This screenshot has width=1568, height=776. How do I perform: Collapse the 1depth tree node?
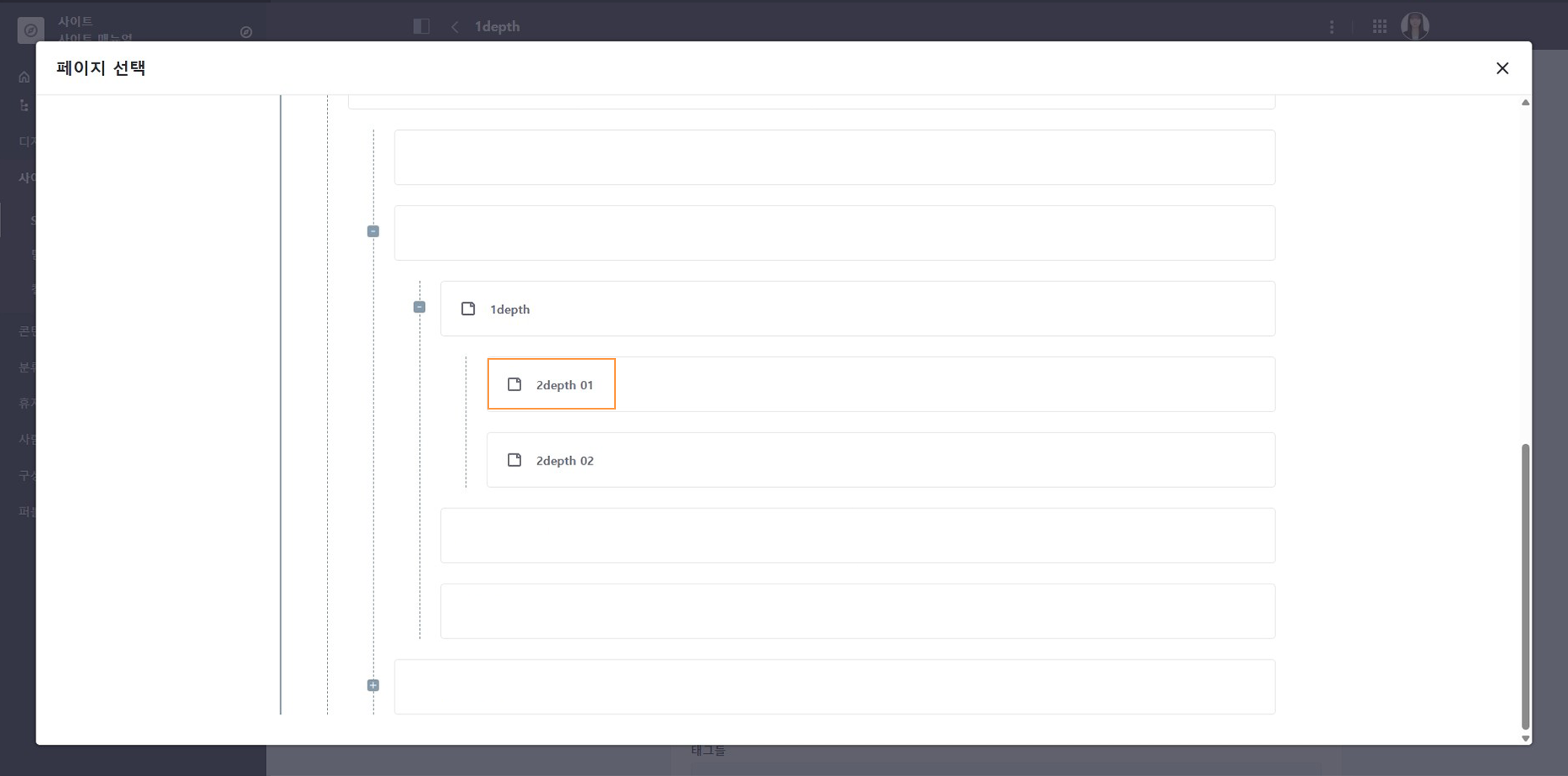point(420,307)
